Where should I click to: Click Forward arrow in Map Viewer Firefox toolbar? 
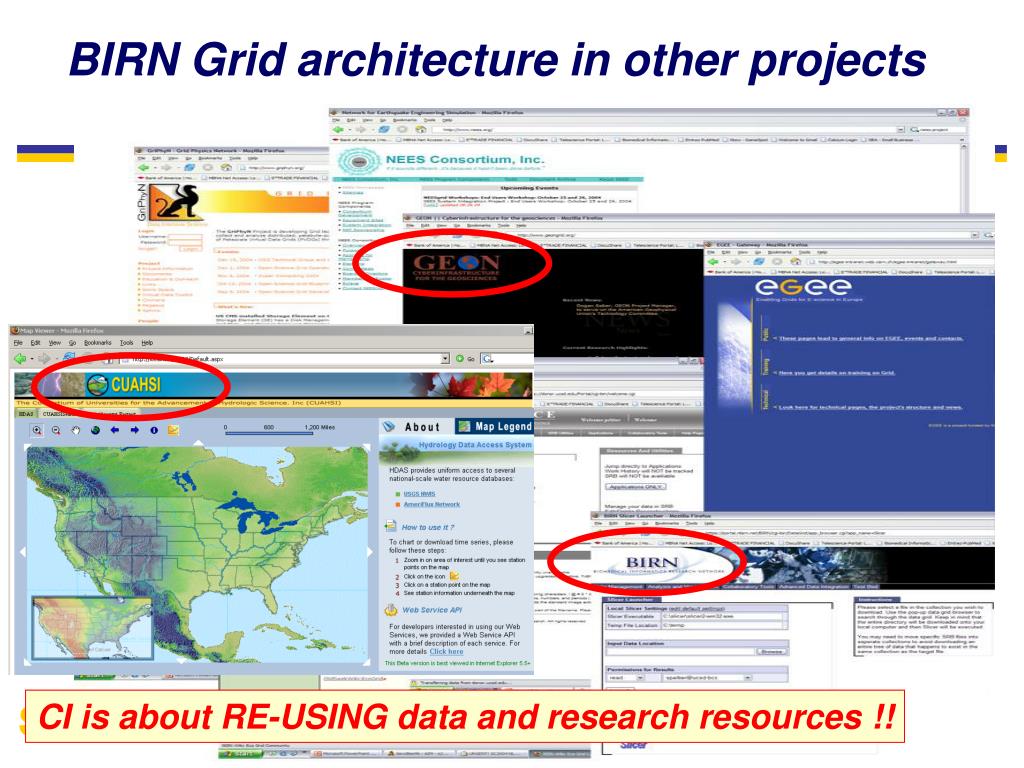pyautogui.click(x=44, y=359)
